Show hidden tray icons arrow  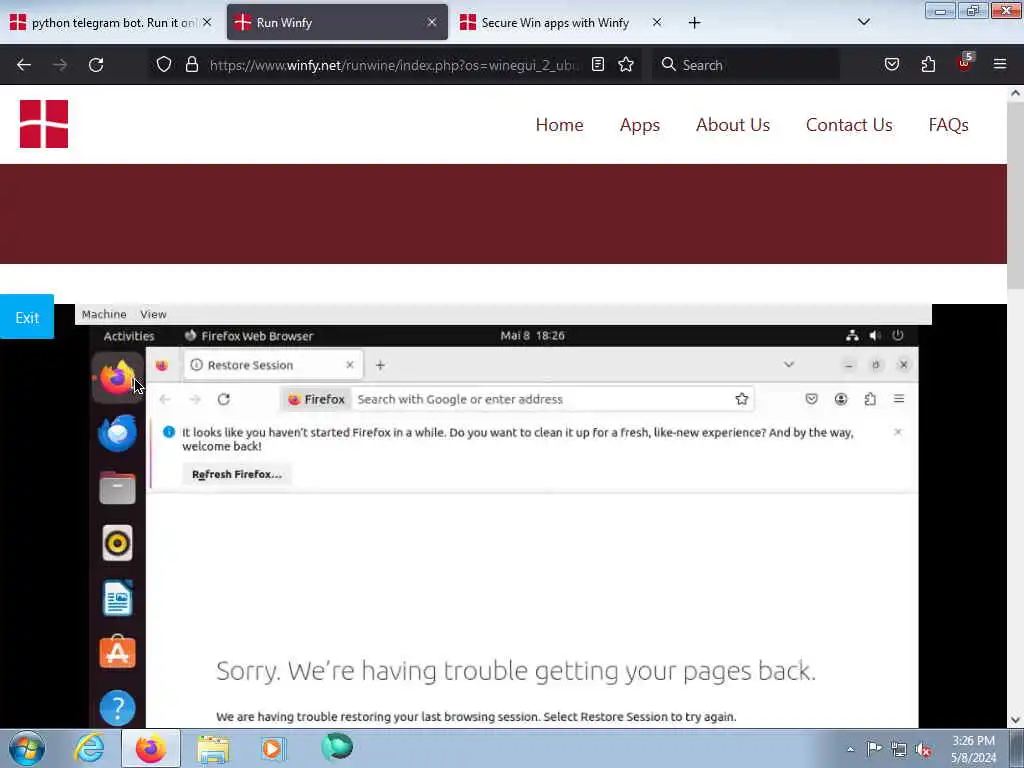850,749
